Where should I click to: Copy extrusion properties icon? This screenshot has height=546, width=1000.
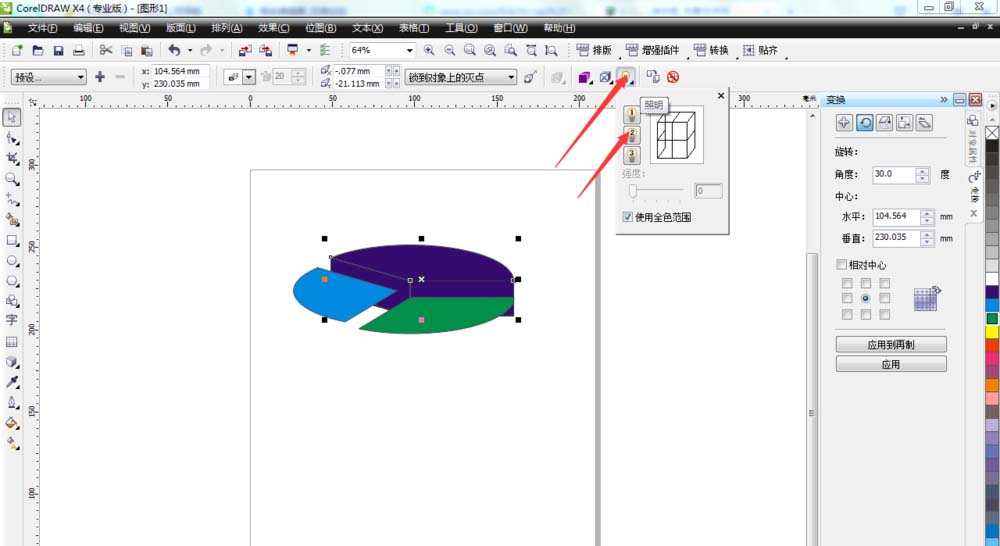652,77
